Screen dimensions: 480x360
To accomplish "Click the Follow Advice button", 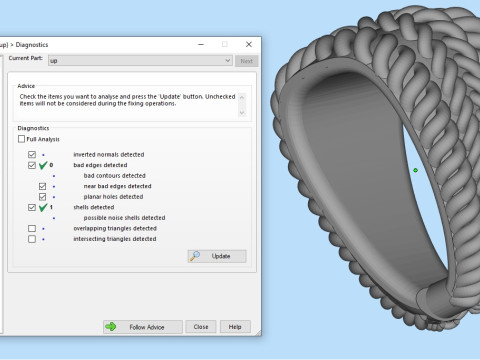I will tap(143, 327).
